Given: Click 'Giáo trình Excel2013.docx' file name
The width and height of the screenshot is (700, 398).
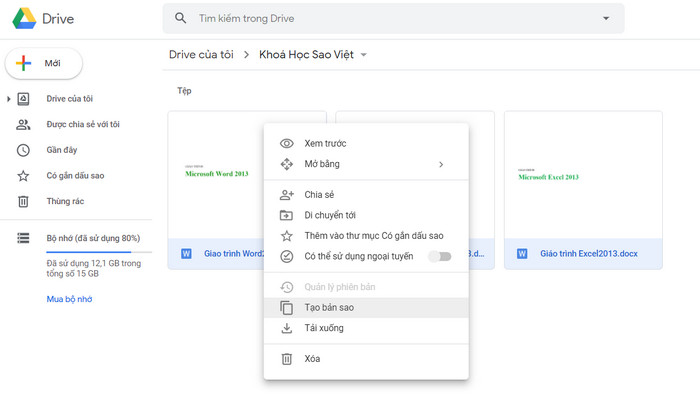Looking at the screenshot, I should tap(589, 253).
